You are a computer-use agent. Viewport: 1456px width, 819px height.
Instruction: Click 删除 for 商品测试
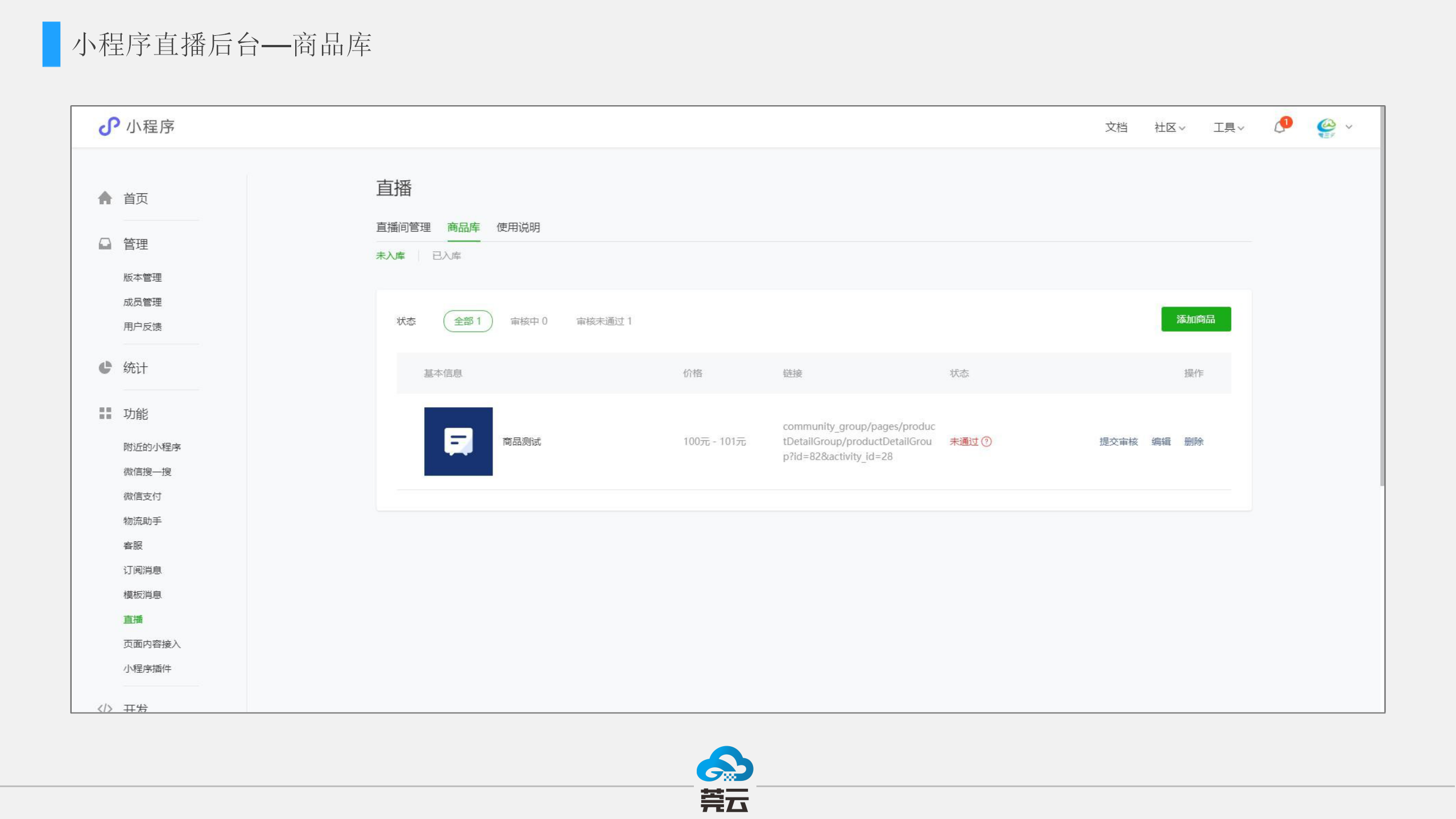1194,442
